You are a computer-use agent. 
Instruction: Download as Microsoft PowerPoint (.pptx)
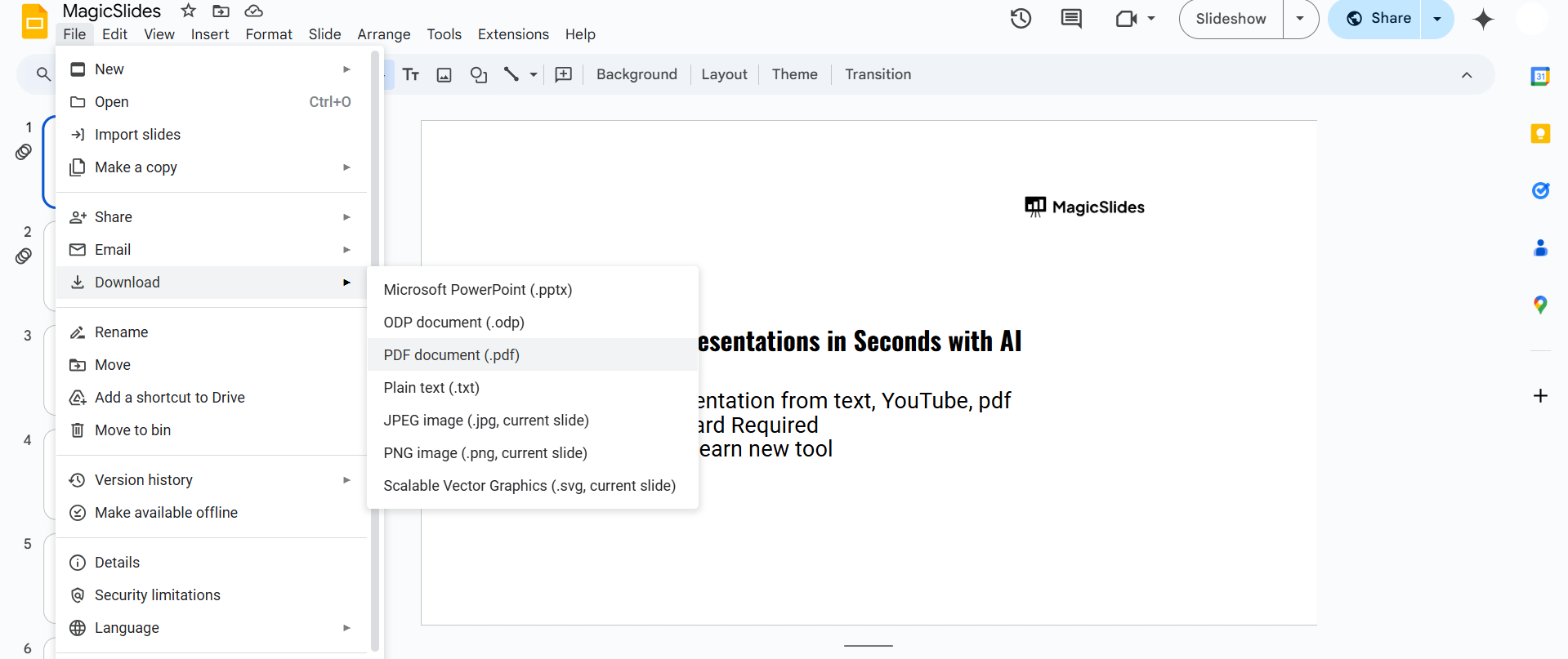click(x=533, y=290)
